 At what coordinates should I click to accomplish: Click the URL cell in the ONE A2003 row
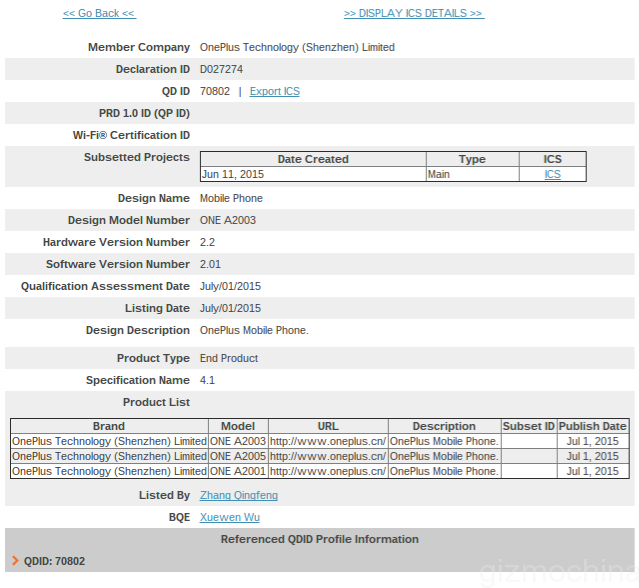click(328, 441)
